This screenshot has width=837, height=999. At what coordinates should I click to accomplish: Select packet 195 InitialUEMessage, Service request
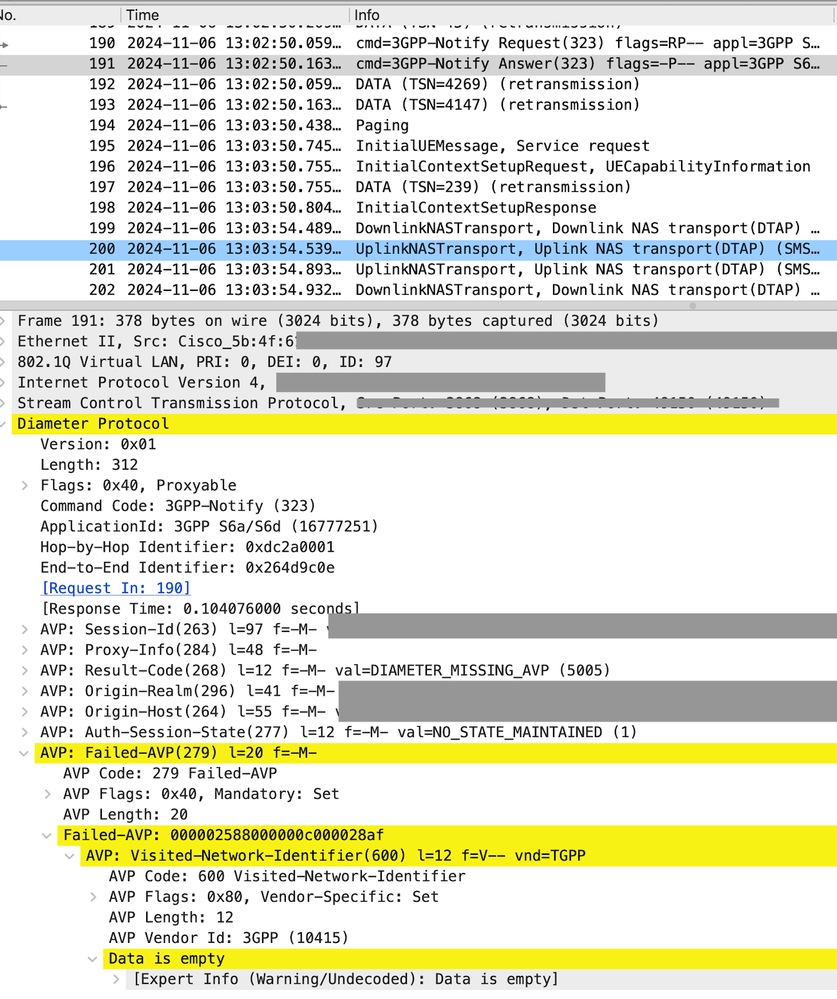(x=418, y=146)
